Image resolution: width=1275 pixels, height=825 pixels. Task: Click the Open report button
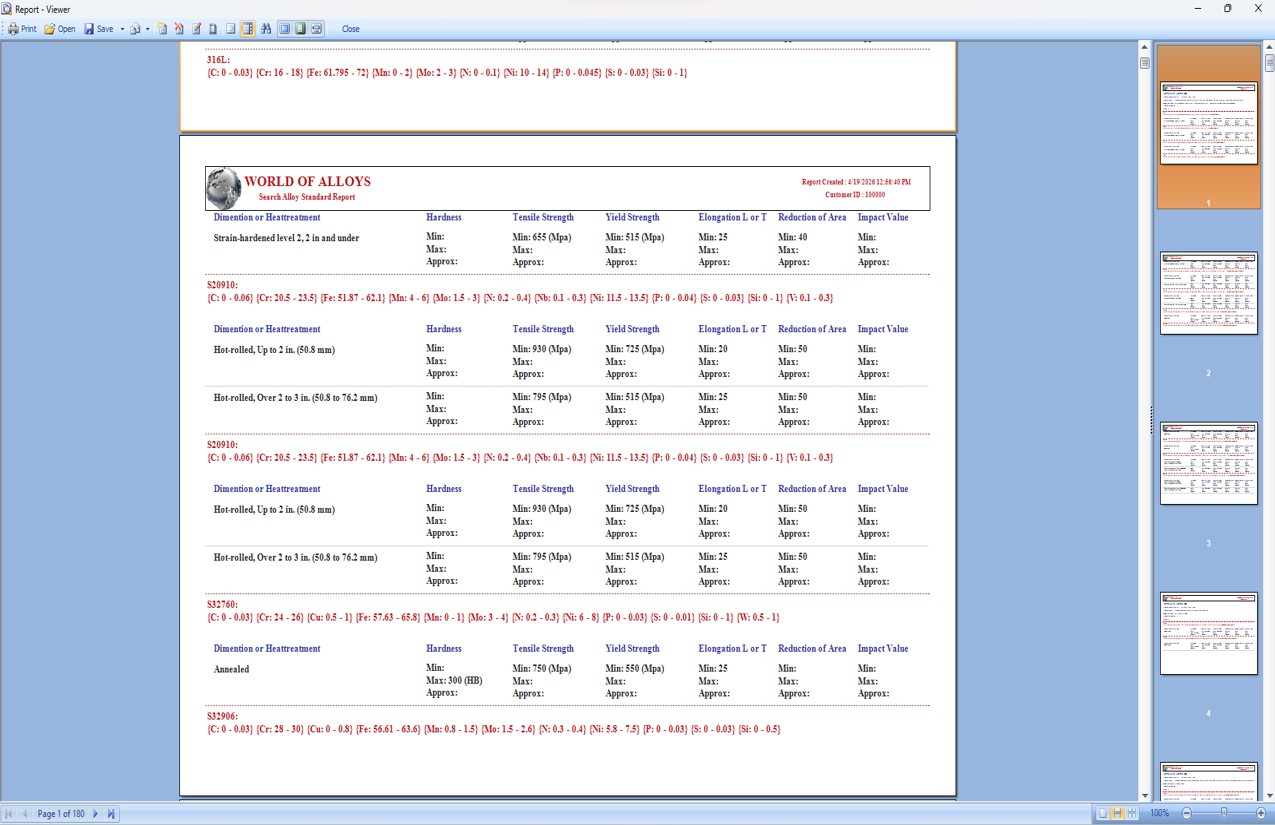click(60, 29)
